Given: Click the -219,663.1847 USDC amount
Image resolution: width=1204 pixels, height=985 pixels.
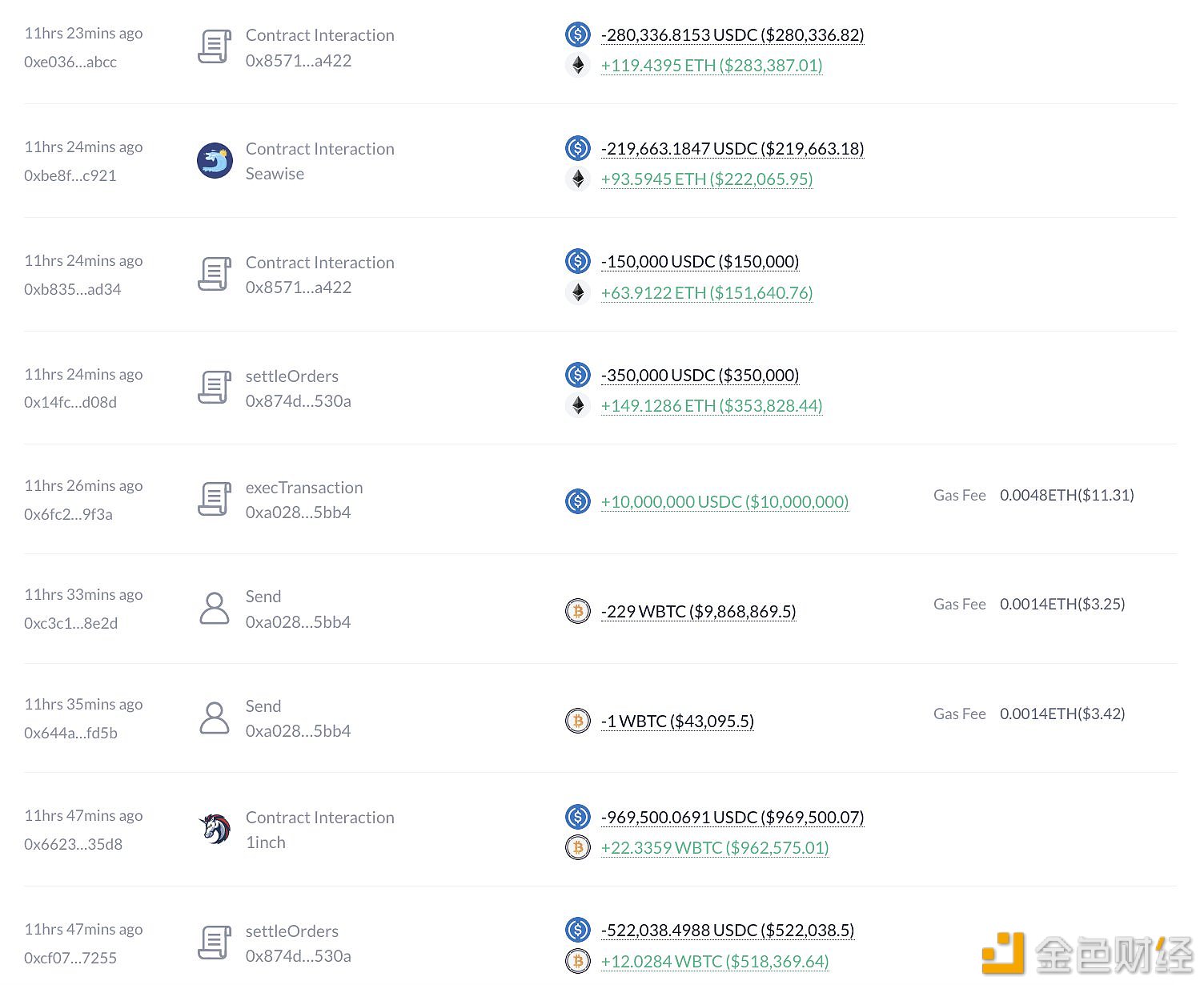Looking at the screenshot, I should pyautogui.click(x=732, y=149).
